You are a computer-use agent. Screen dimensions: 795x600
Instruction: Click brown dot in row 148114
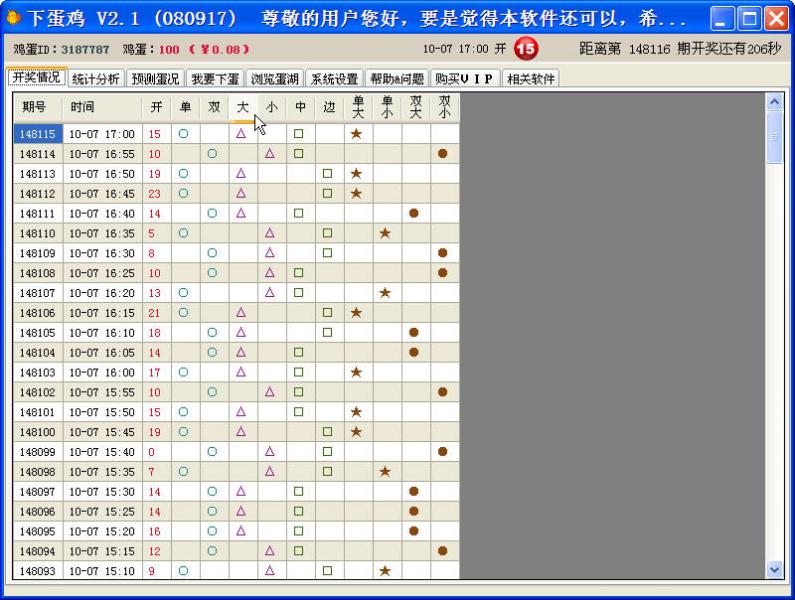[443, 153]
